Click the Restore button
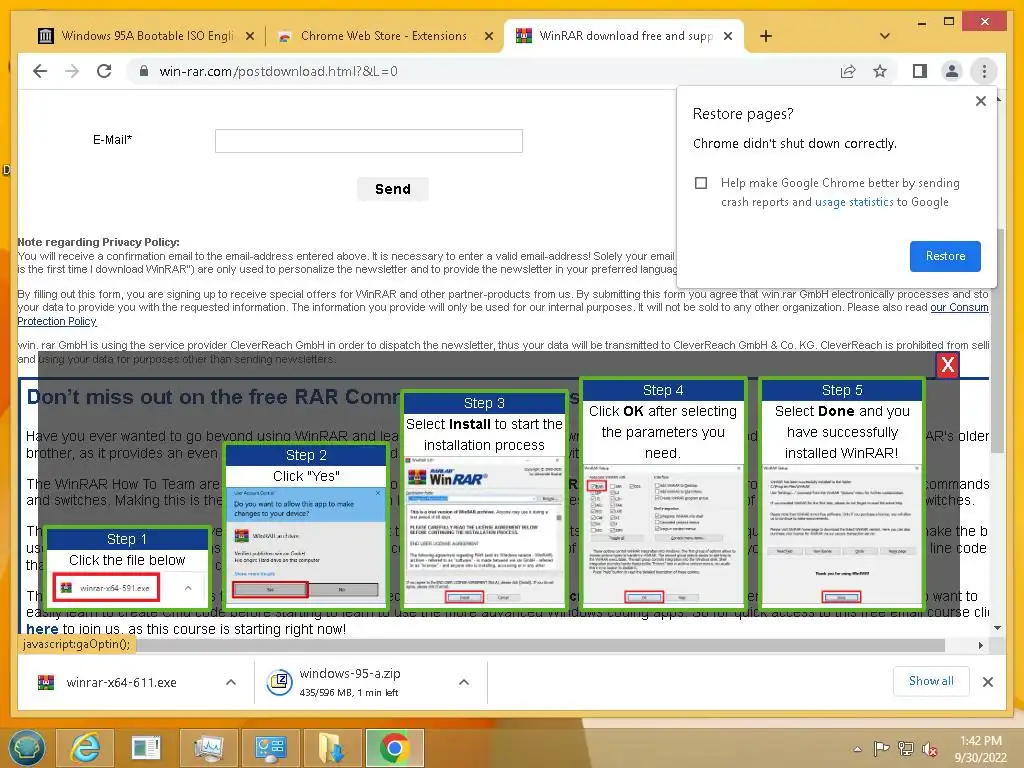1024x768 pixels. pyautogui.click(x=945, y=256)
